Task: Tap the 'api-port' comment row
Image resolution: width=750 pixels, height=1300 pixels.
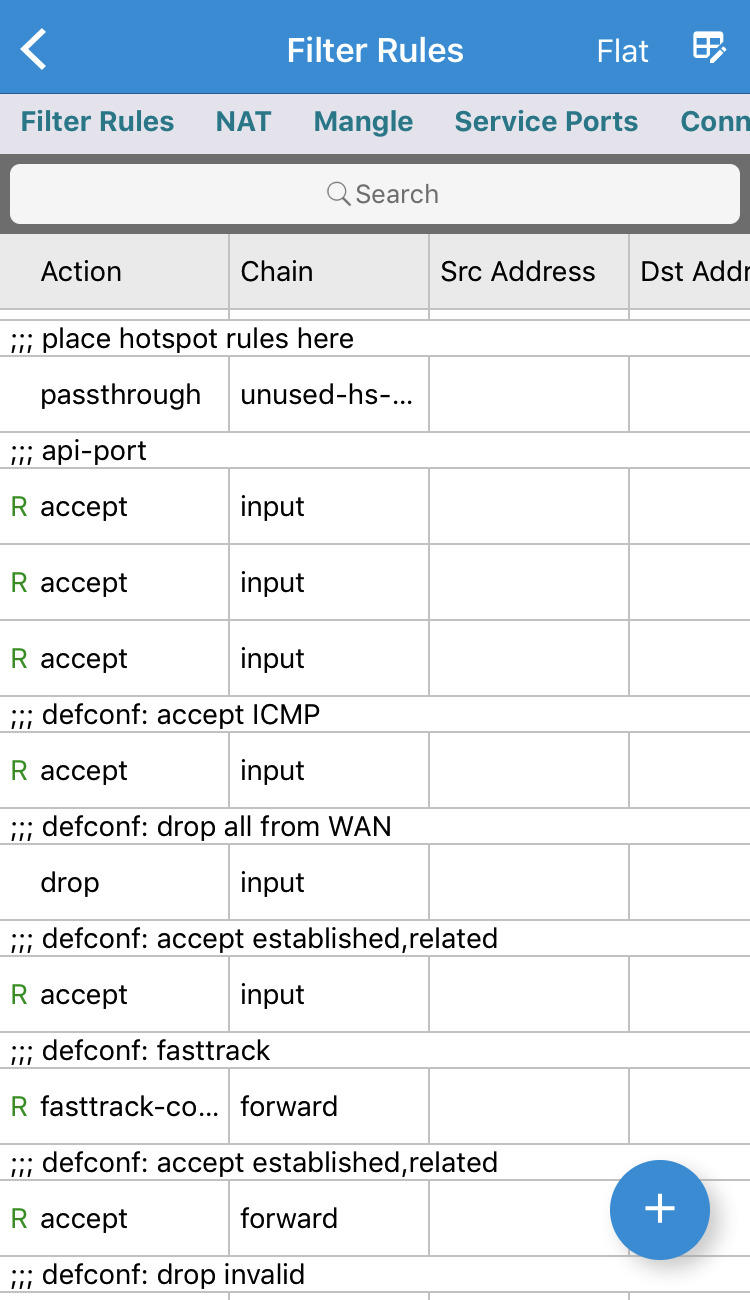Action: [94, 451]
